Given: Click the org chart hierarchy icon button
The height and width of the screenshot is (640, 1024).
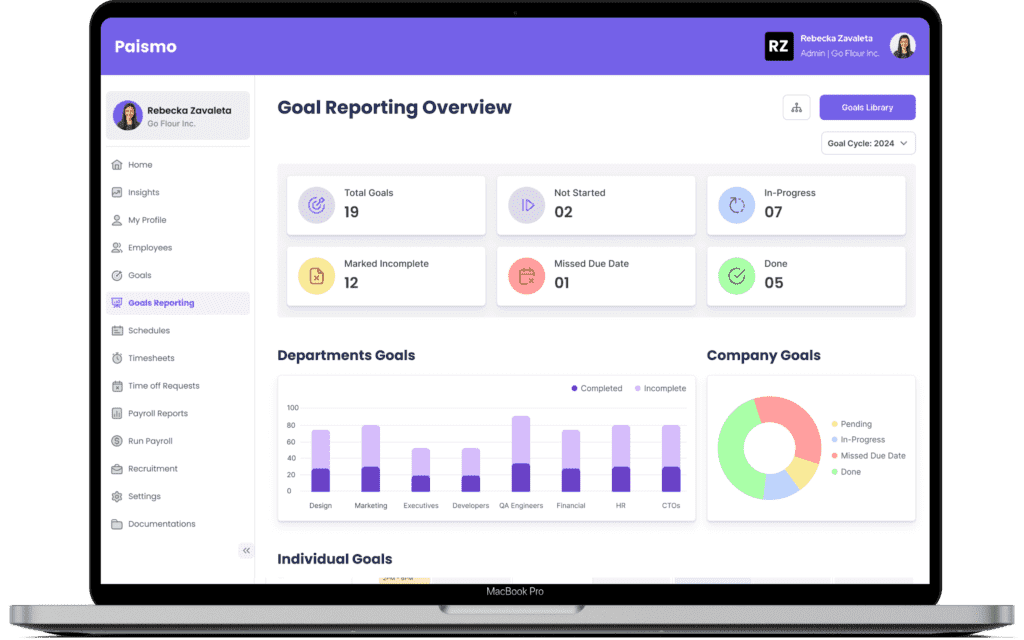Looking at the screenshot, I should [796, 108].
